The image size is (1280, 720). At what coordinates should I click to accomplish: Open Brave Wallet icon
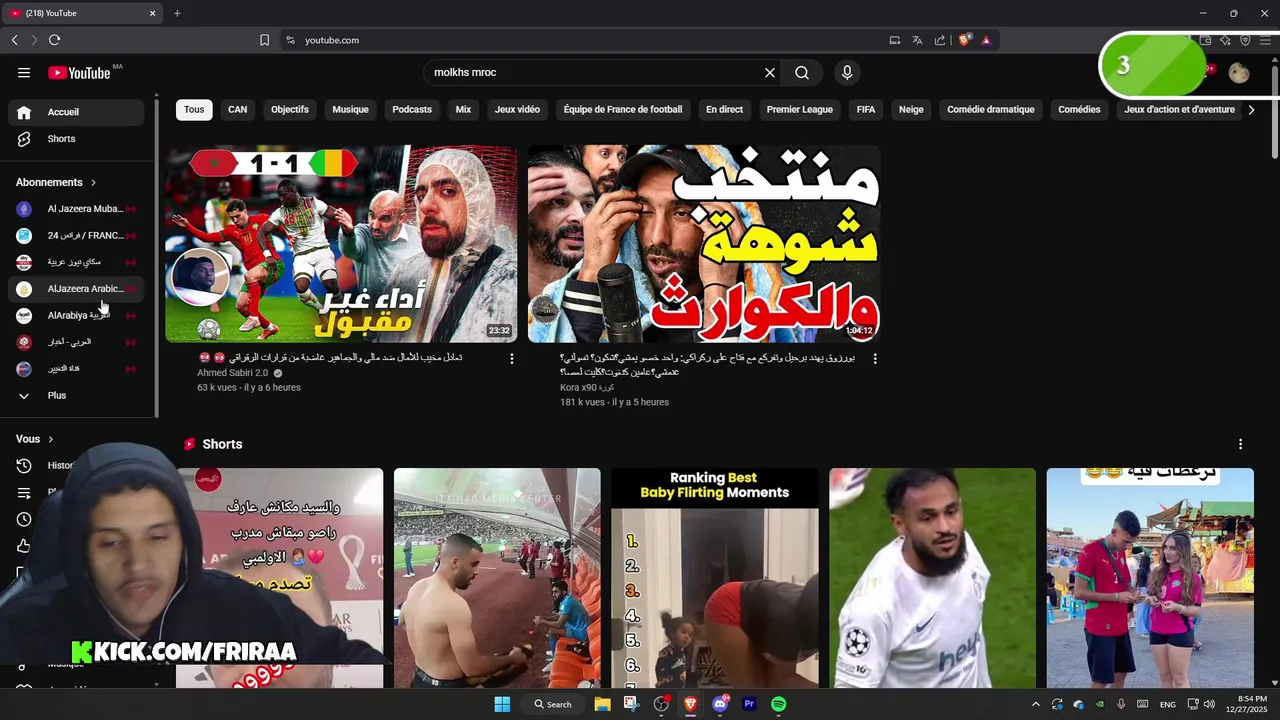pos(1205,40)
